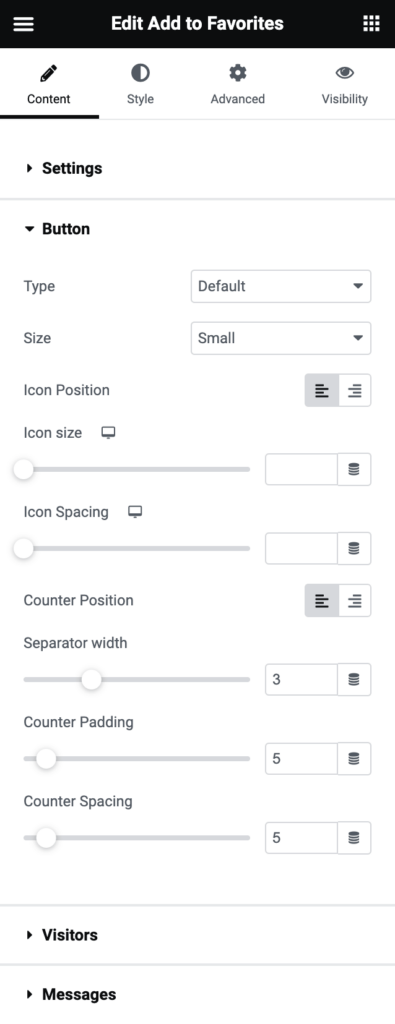Set Icon Position to right alignment
Image resolution: width=395 pixels, height=1024 pixels.
355,391
